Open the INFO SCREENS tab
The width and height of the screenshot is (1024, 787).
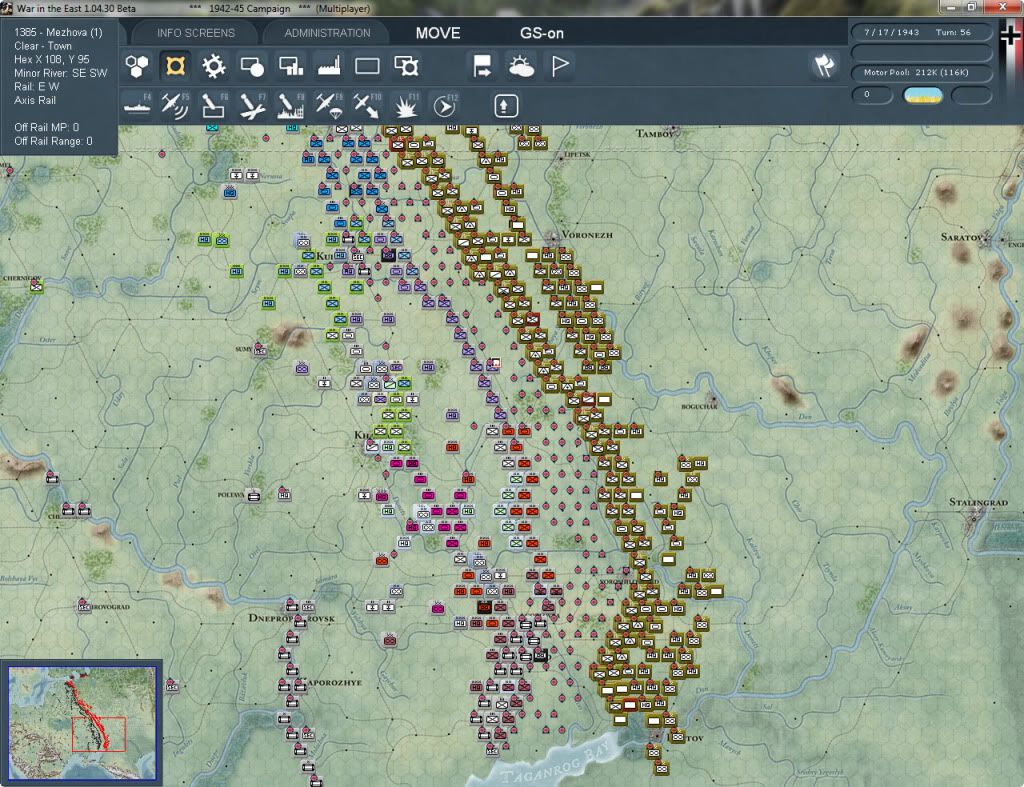point(195,33)
